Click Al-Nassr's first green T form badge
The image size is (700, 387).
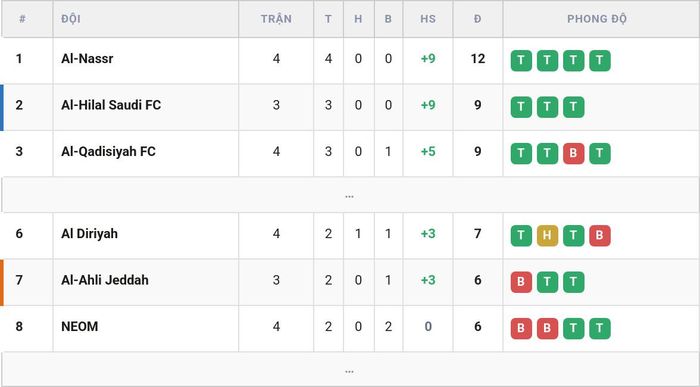521,61
